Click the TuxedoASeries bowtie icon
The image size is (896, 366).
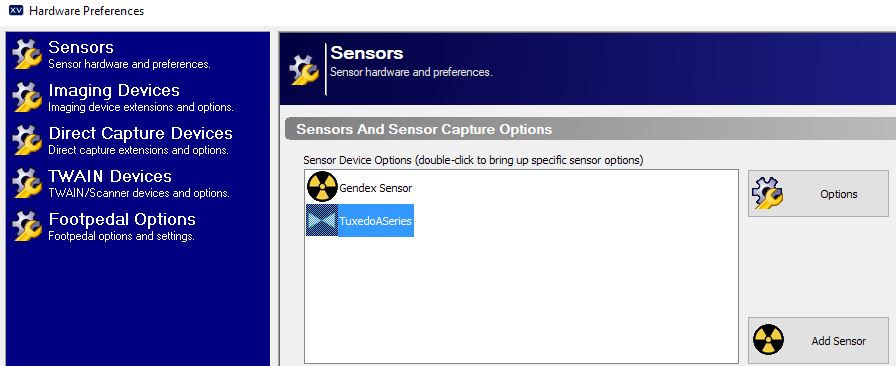coord(322,220)
